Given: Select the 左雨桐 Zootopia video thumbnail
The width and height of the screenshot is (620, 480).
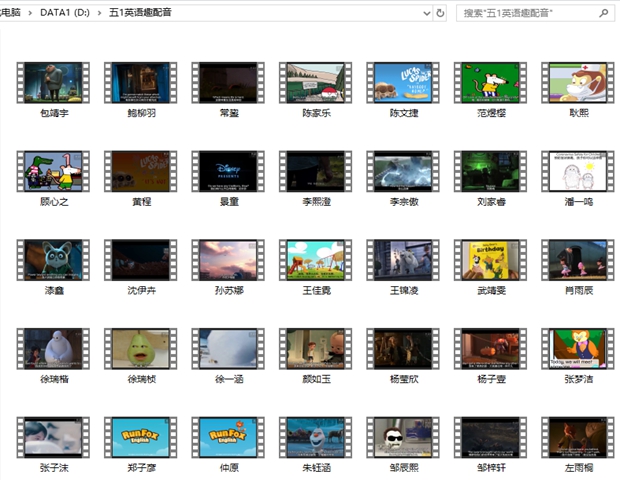Looking at the screenshot, I should tap(578, 437).
